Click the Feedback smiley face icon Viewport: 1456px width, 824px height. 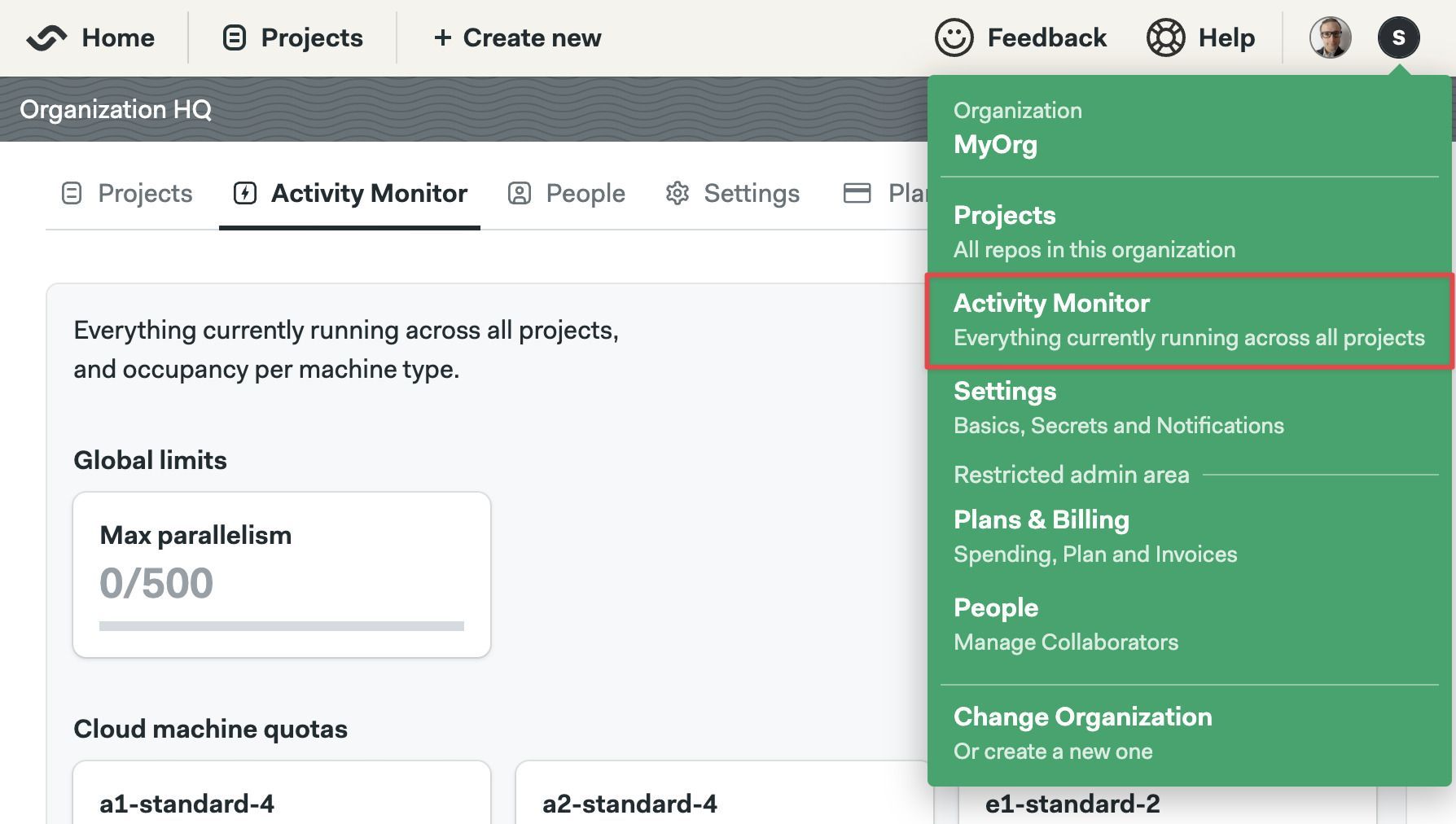(x=954, y=37)
